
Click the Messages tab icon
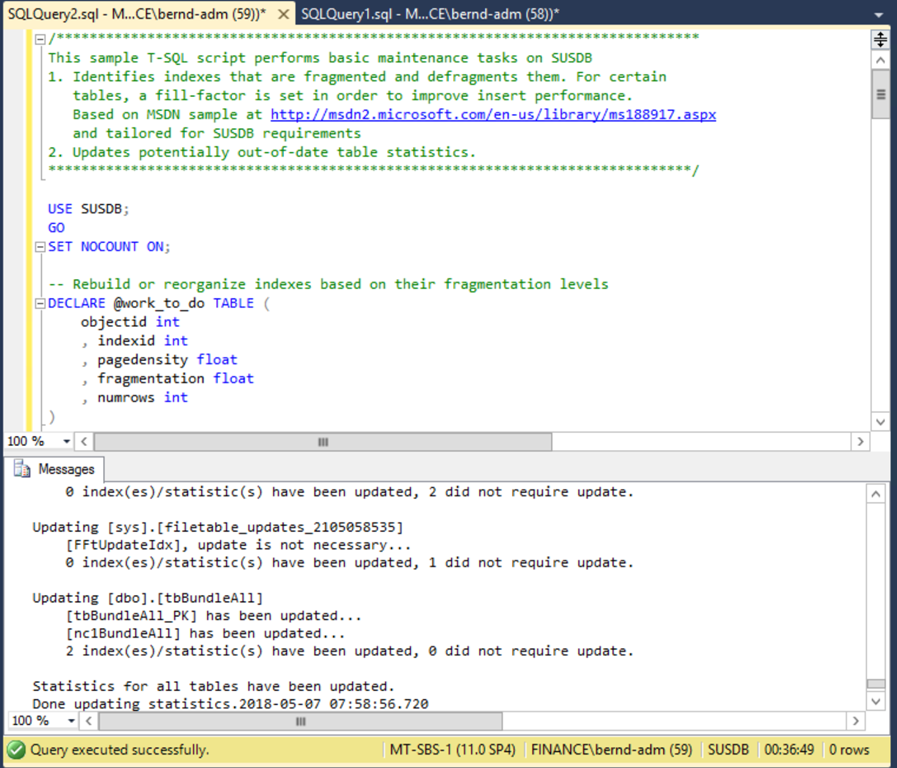22,469
